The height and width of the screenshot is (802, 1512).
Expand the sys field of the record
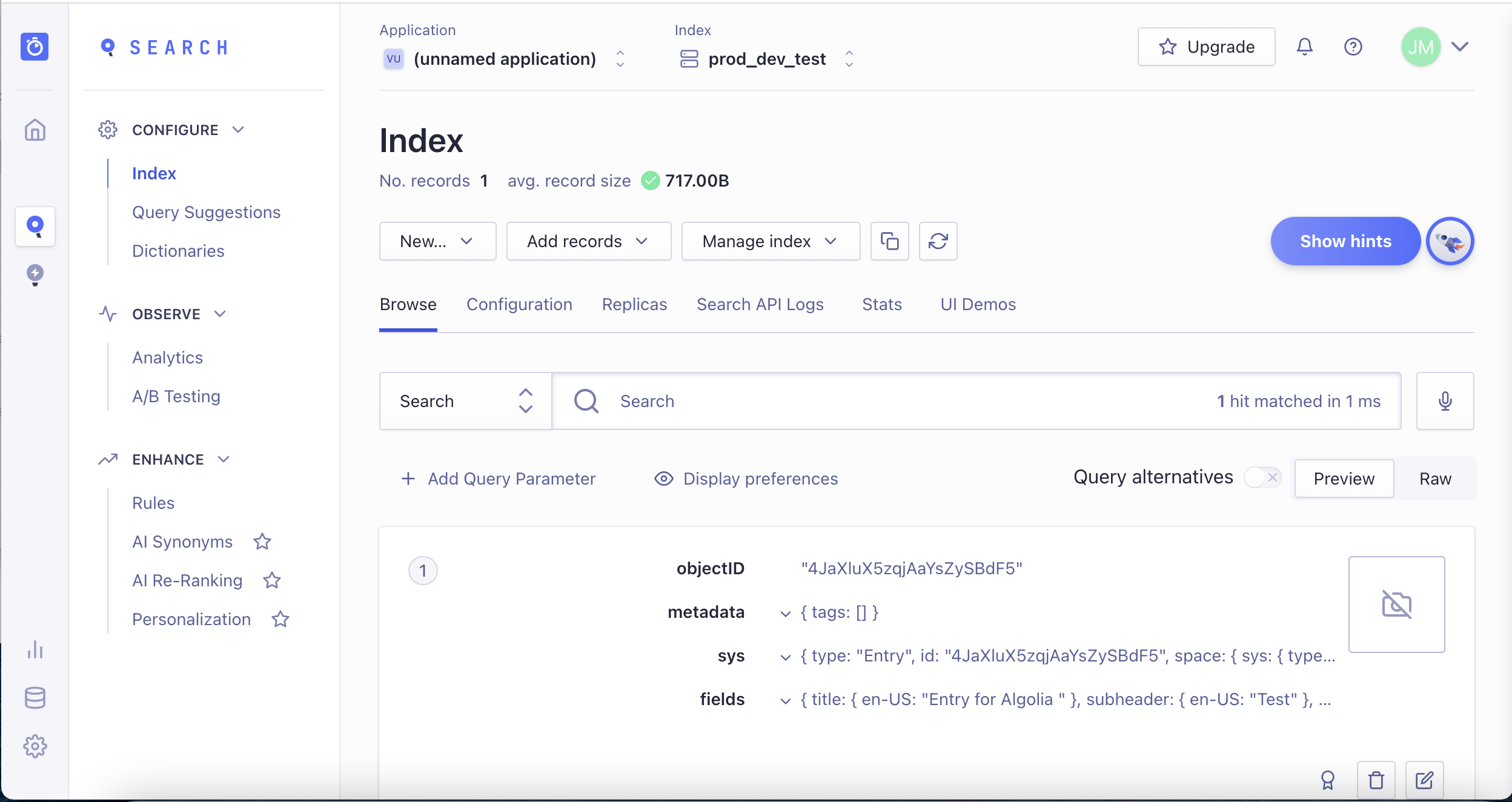[784, 656]
